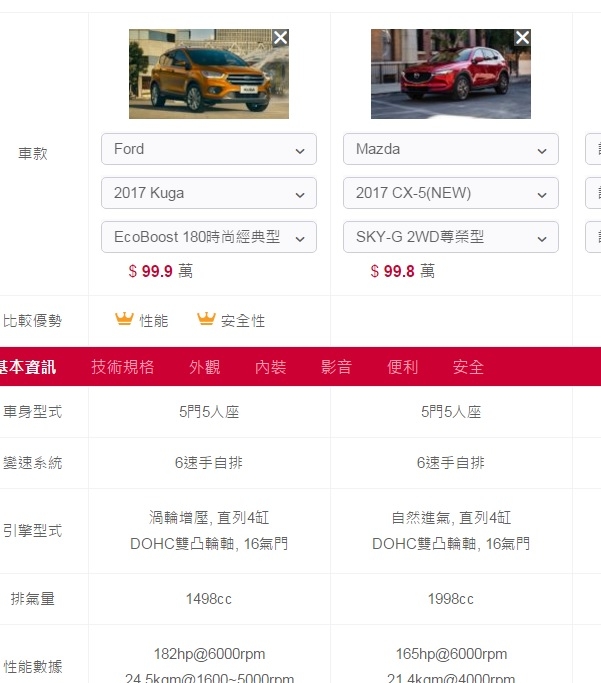The height and width of the screenshot is (683, 601).
Task: Open the Ford brand dropdown
Action: (x=209, y=149)
